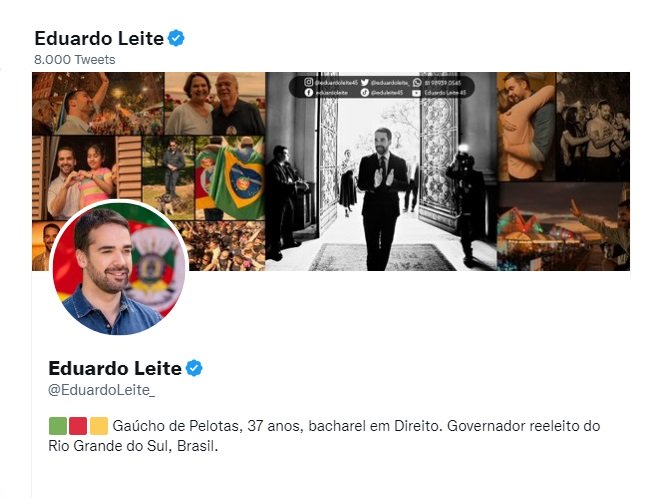The image size is (669, 498).
Task: Open the black-and-white banner photo
Action: click(381, 172)
